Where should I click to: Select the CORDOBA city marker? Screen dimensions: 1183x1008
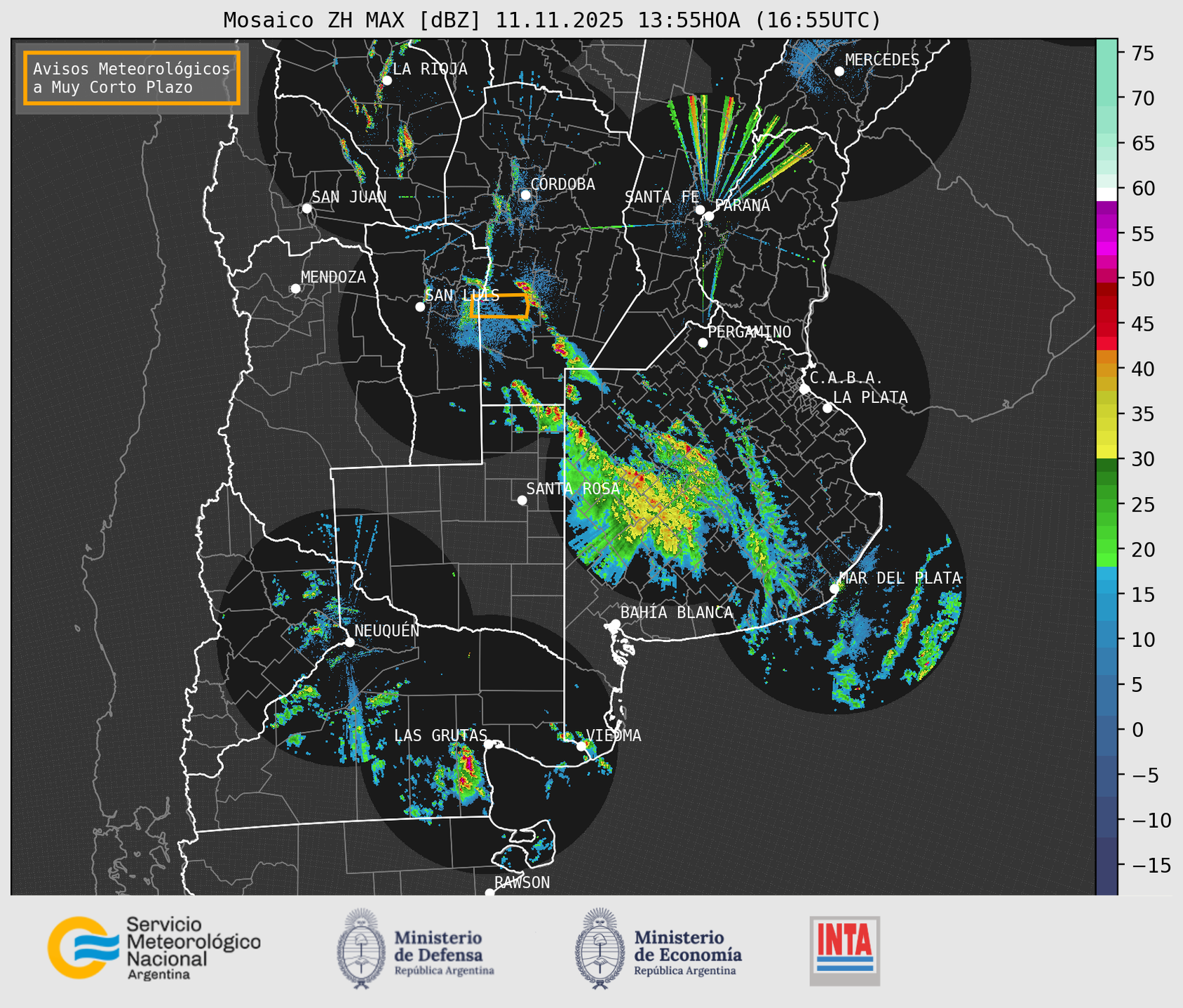point(525,195)
